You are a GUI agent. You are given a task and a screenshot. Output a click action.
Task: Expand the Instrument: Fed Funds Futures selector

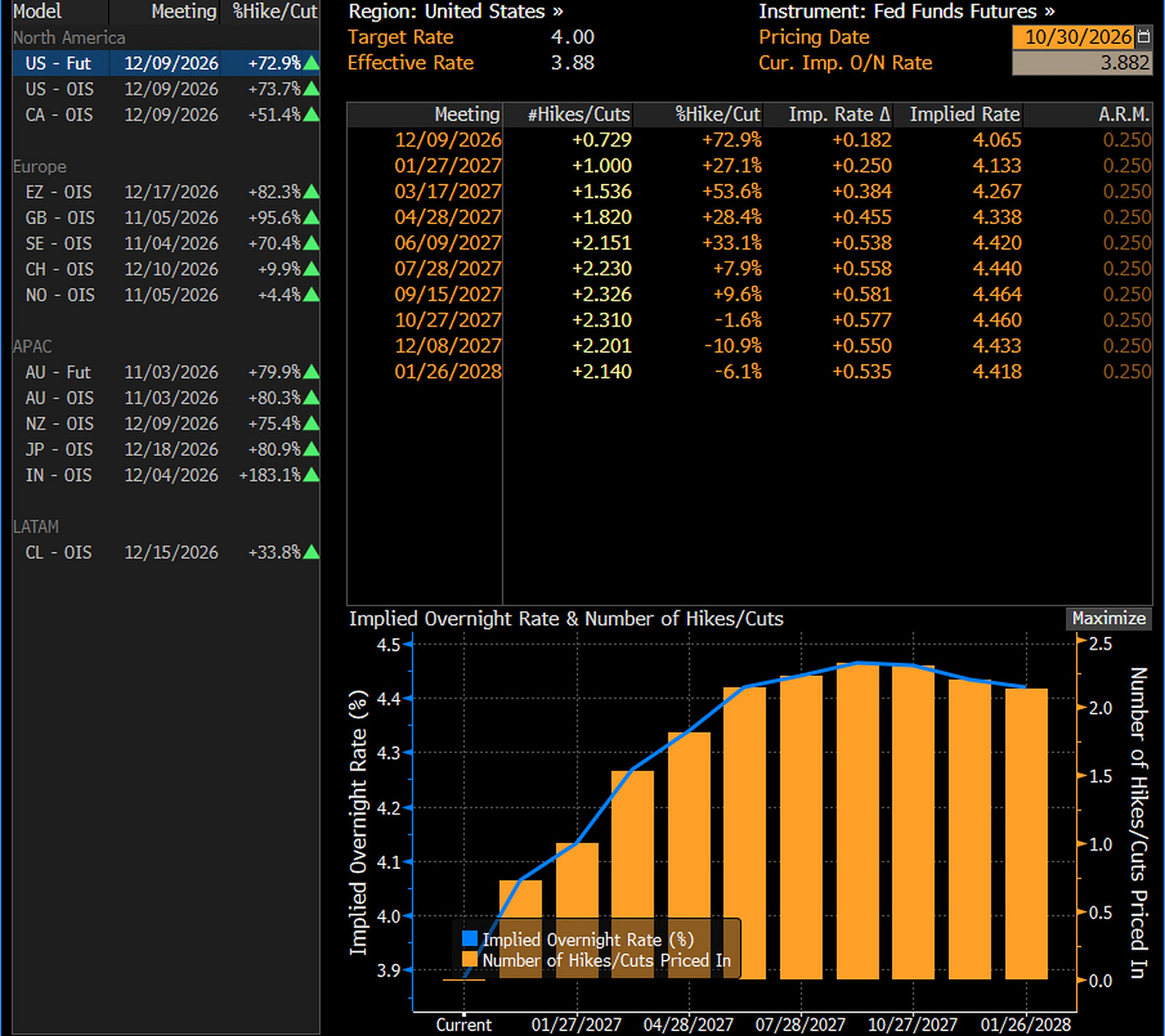coord(907,12)
